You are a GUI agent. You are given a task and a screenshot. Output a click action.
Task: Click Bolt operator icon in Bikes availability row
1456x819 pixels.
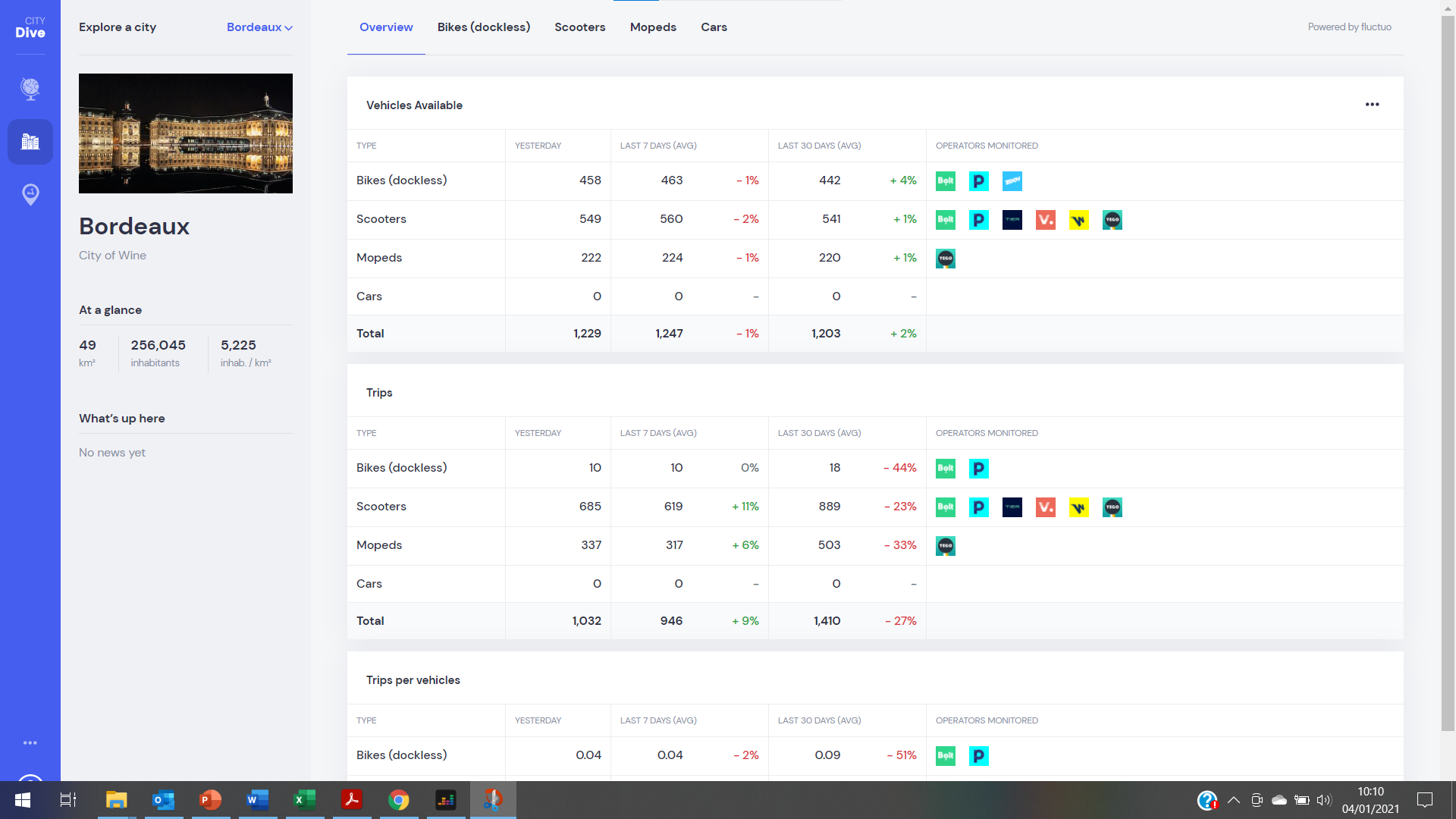click(946, 181)
